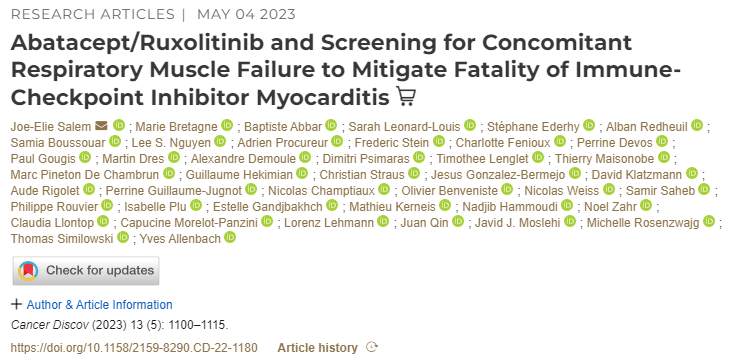This screenshot has height=364, width=738.
Task: Open the DOI link 10.1158/2159-8290.CD-22-1180
Action: click(134, 348)
